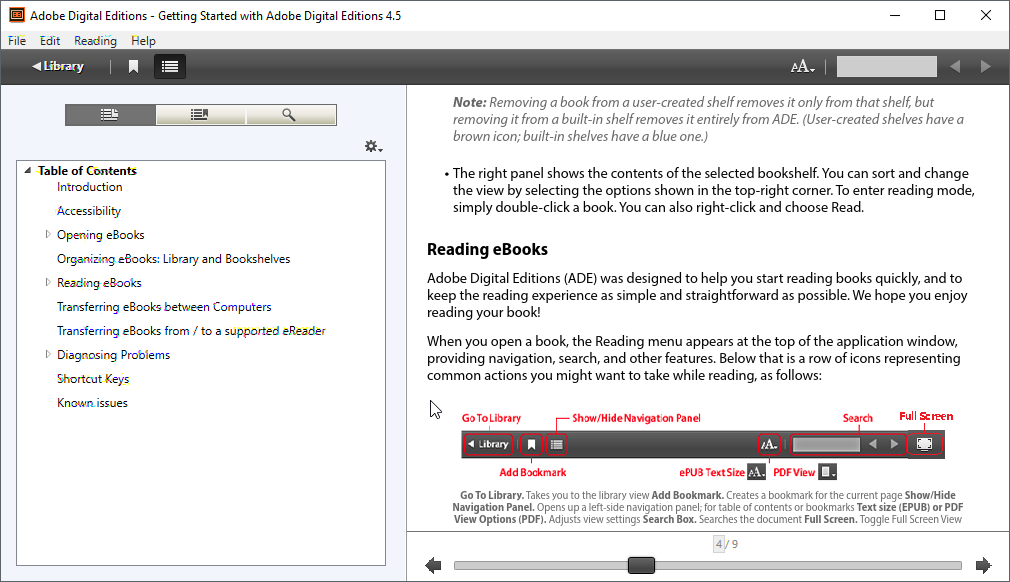The image size is (1010, 582).
Task: Open the navigation panel gear options menu
Action: pos(374,147)
